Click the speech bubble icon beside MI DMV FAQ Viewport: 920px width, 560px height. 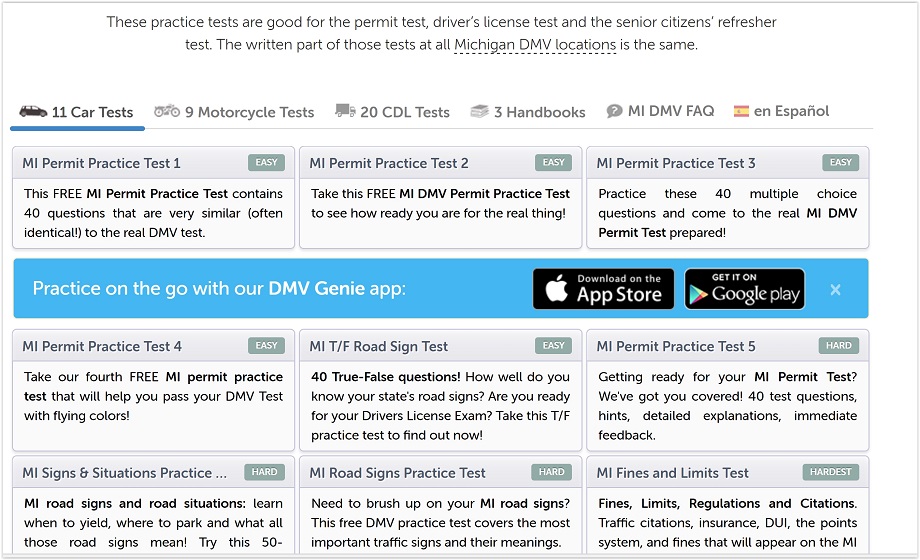pyautogui.click(x=614, y=110)
